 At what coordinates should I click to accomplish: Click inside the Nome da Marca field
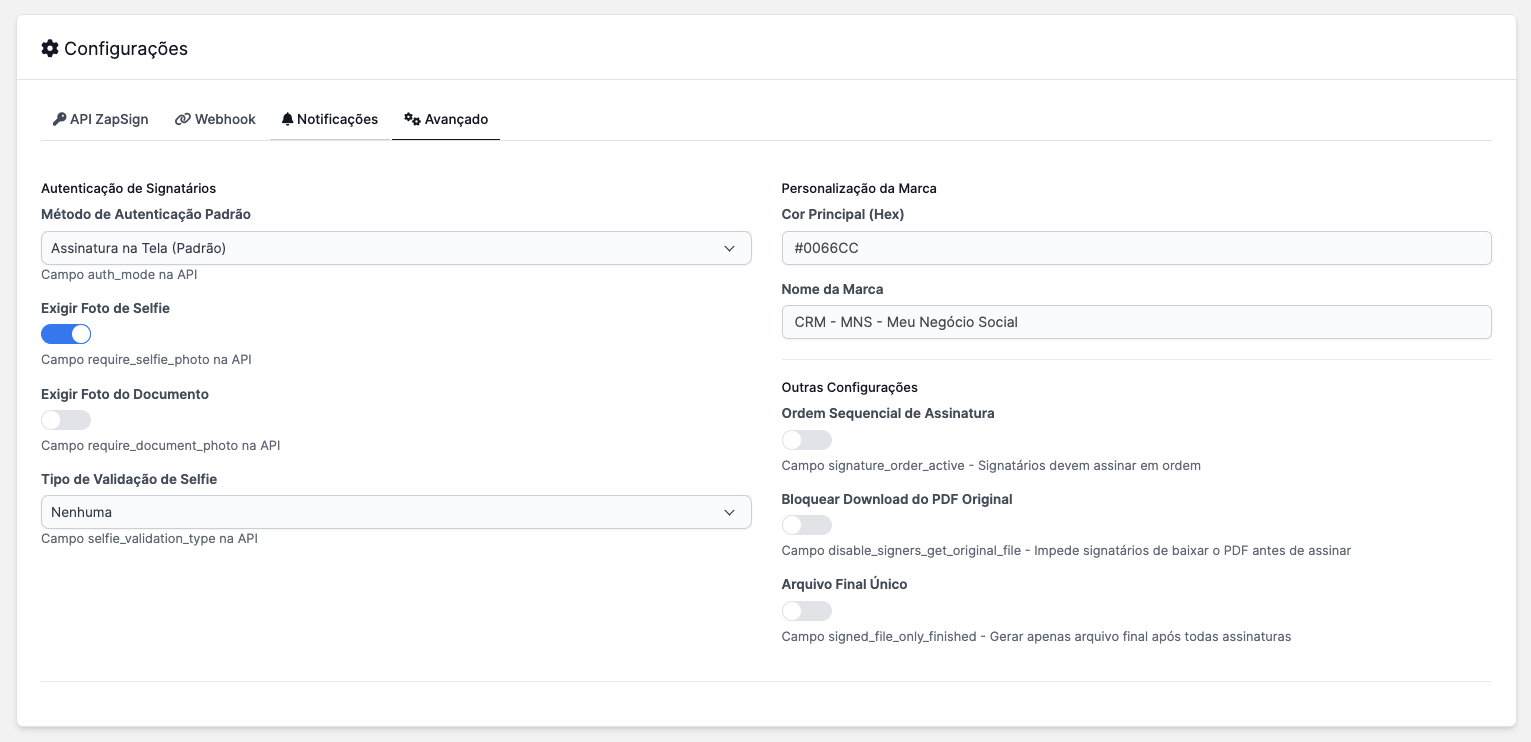[x=1136, y=322]
